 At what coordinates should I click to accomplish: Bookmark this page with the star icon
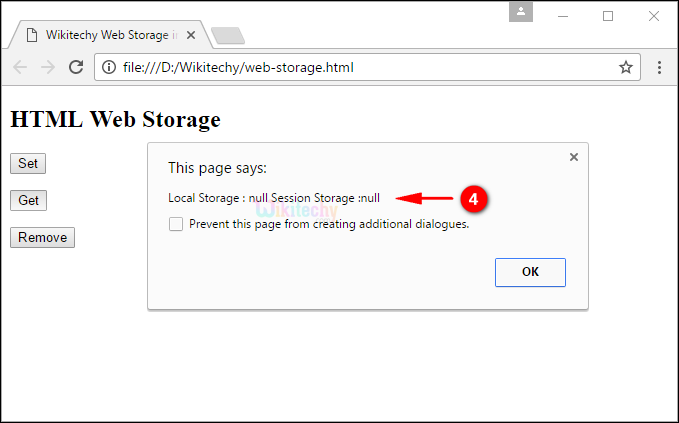pyautogui.click(x=626, y=68)
